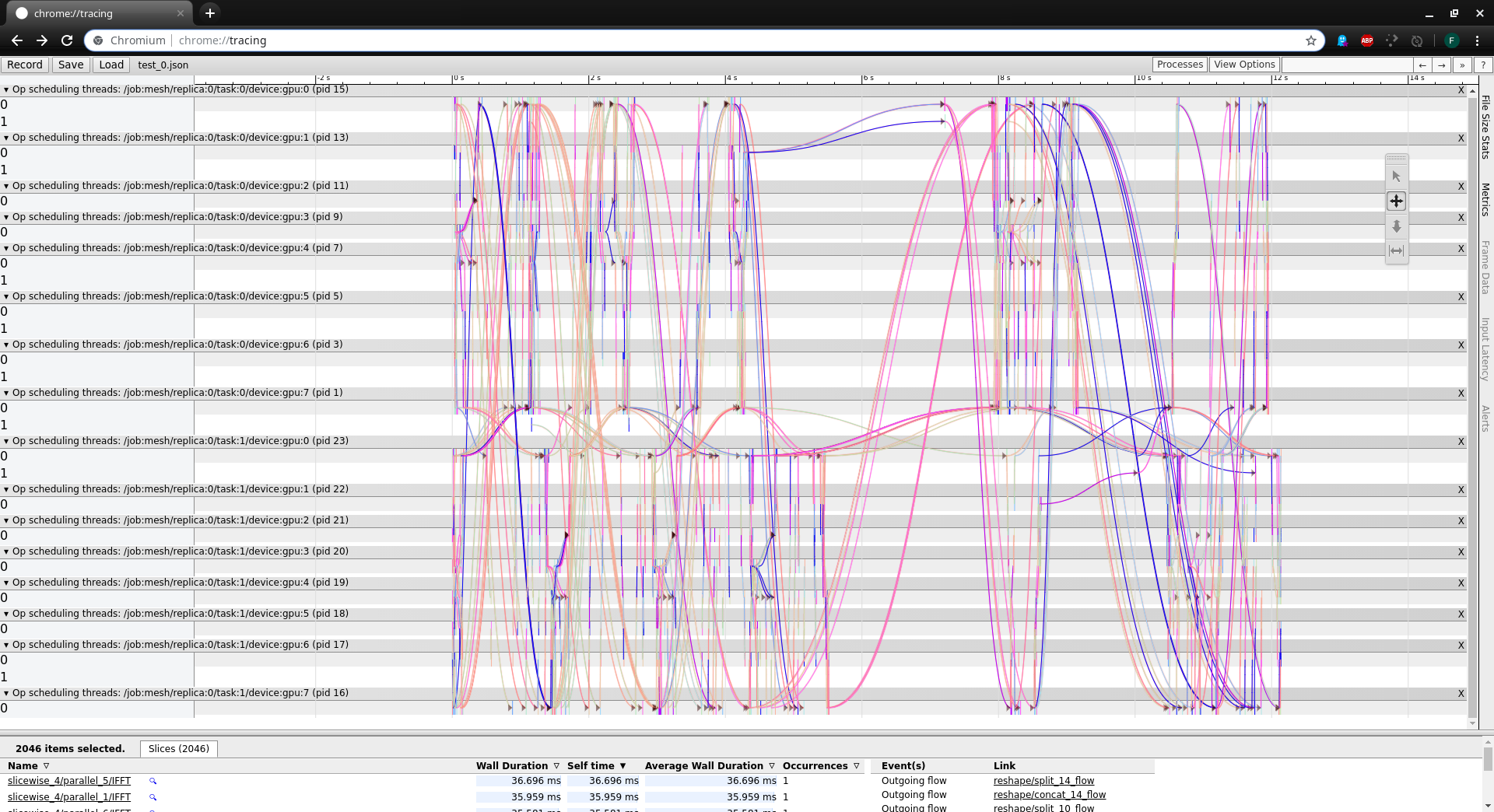This screenshot has height=812, width=1494.
Task: Follow the reshape/concat_14_flow link
Action: (1050, 795)
